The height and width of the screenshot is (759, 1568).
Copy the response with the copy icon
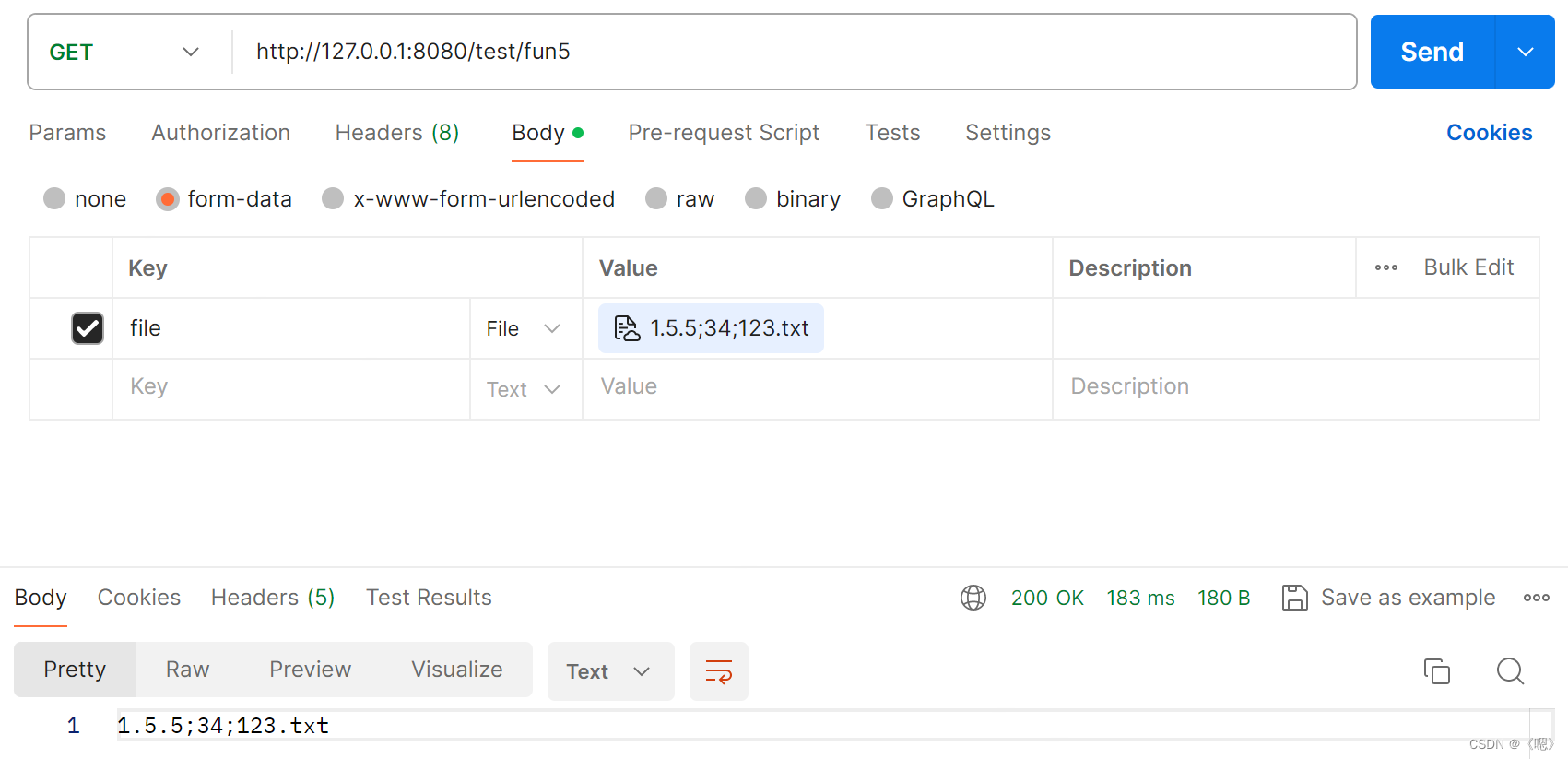pos(1436,670)
